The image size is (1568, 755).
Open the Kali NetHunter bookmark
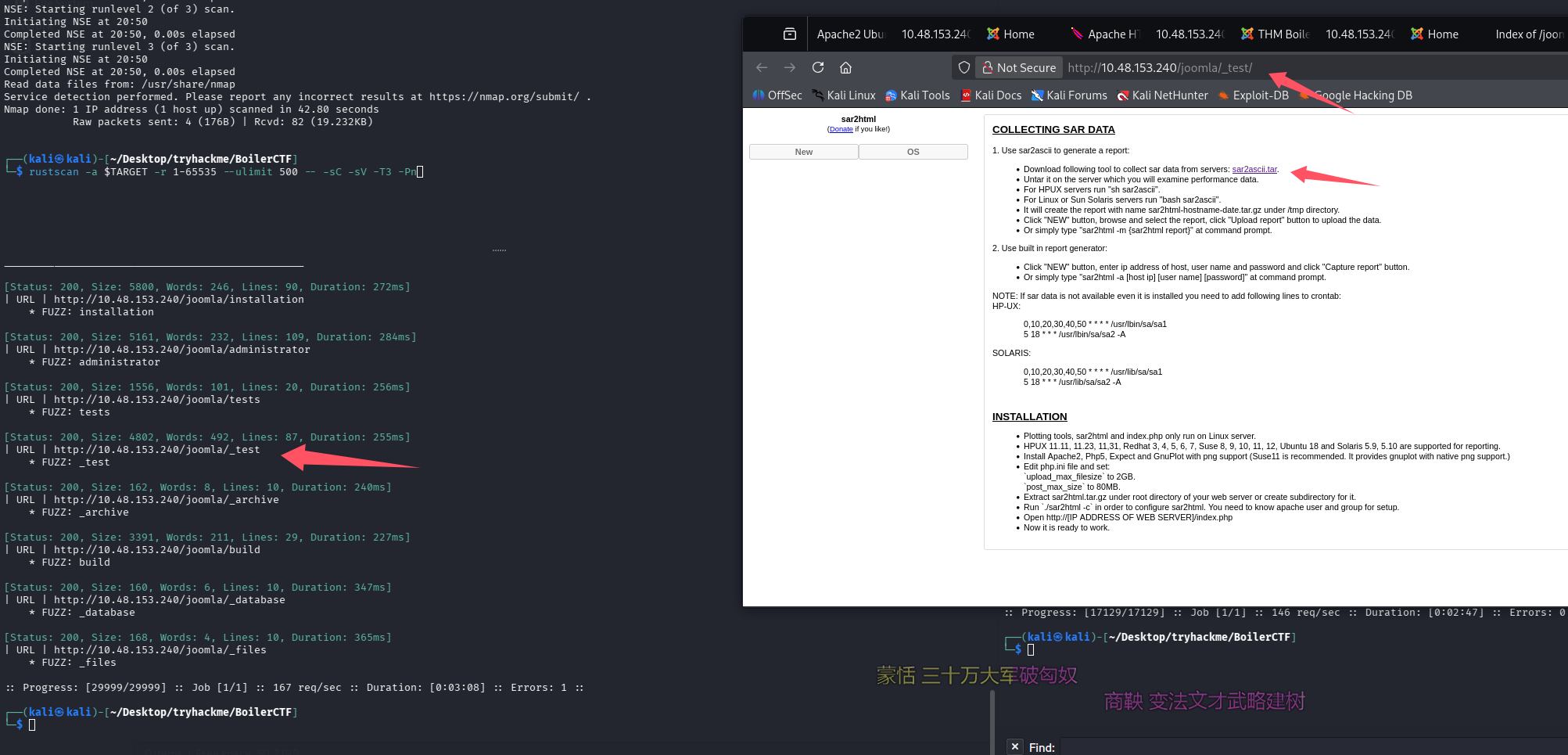click(1163, 95)
